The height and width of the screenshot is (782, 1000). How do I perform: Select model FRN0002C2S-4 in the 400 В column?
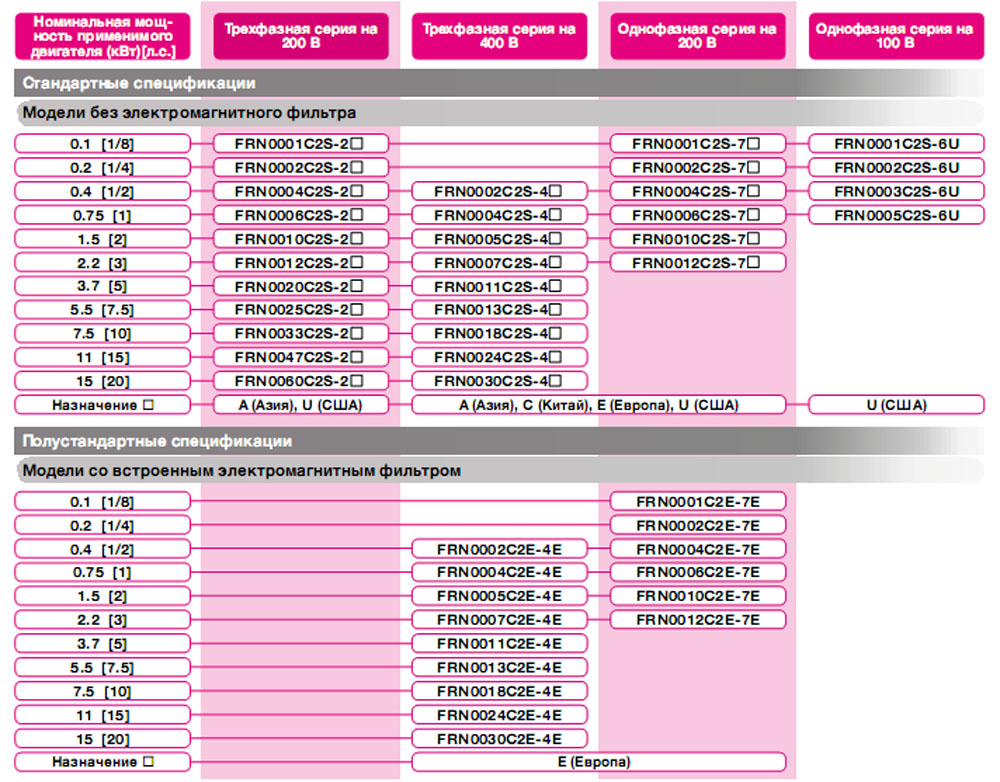point(499,191)
